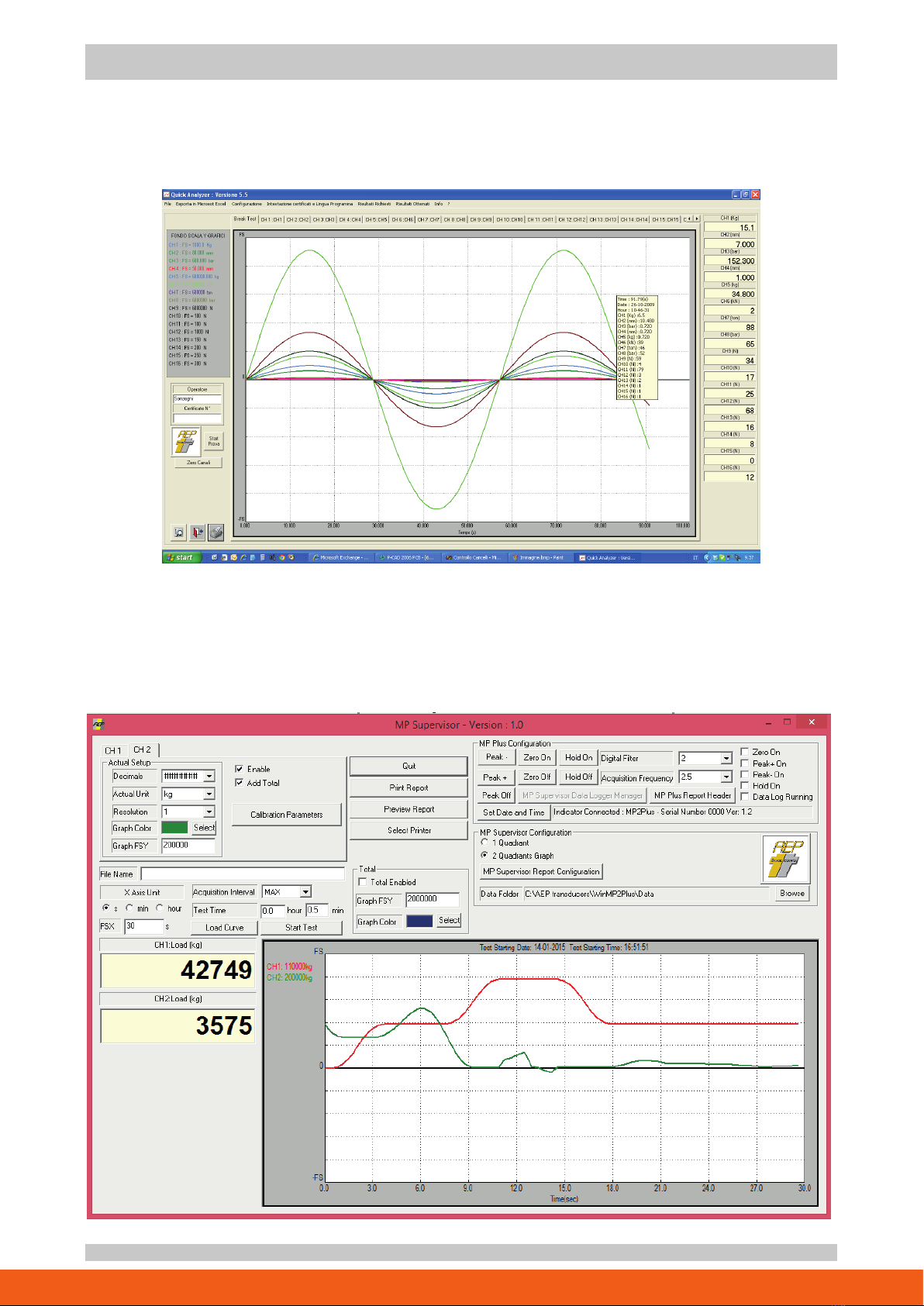Image resolution: width=924 pixels, height=1306 pixels.
Task: Click the MP Supervisor title bar app icon
Action: (98, 725)
